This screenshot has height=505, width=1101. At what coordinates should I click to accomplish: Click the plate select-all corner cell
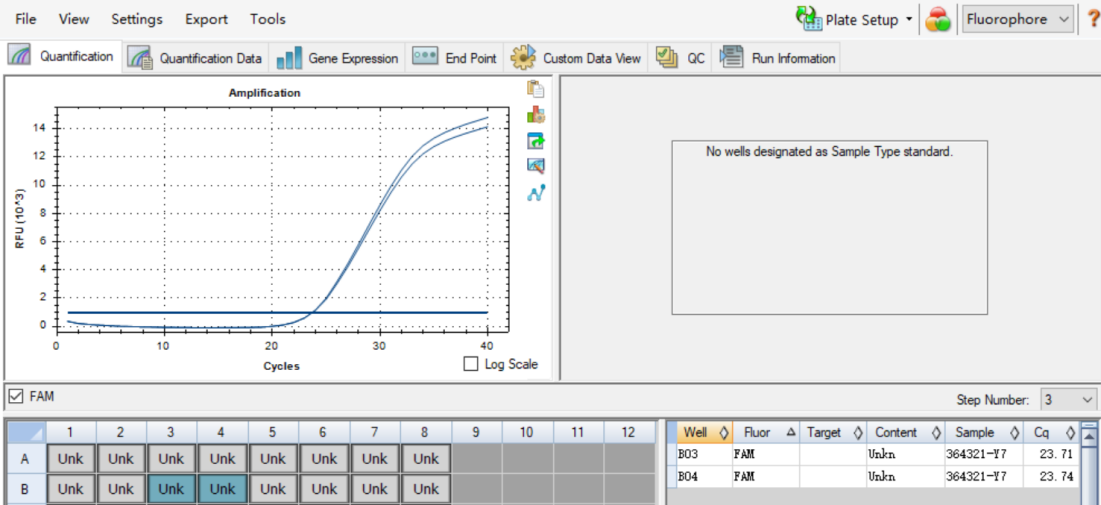[27, 433]
